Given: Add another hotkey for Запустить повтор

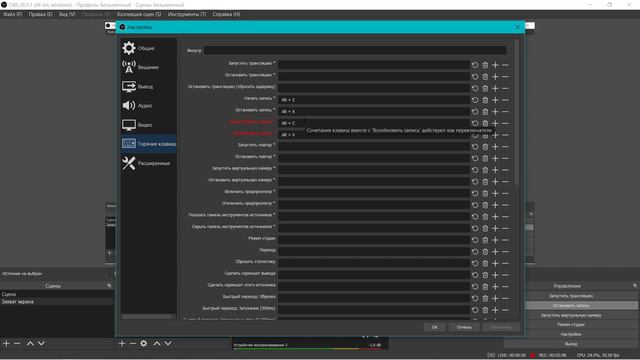Looking at the screenshot, I should (495, 147).
